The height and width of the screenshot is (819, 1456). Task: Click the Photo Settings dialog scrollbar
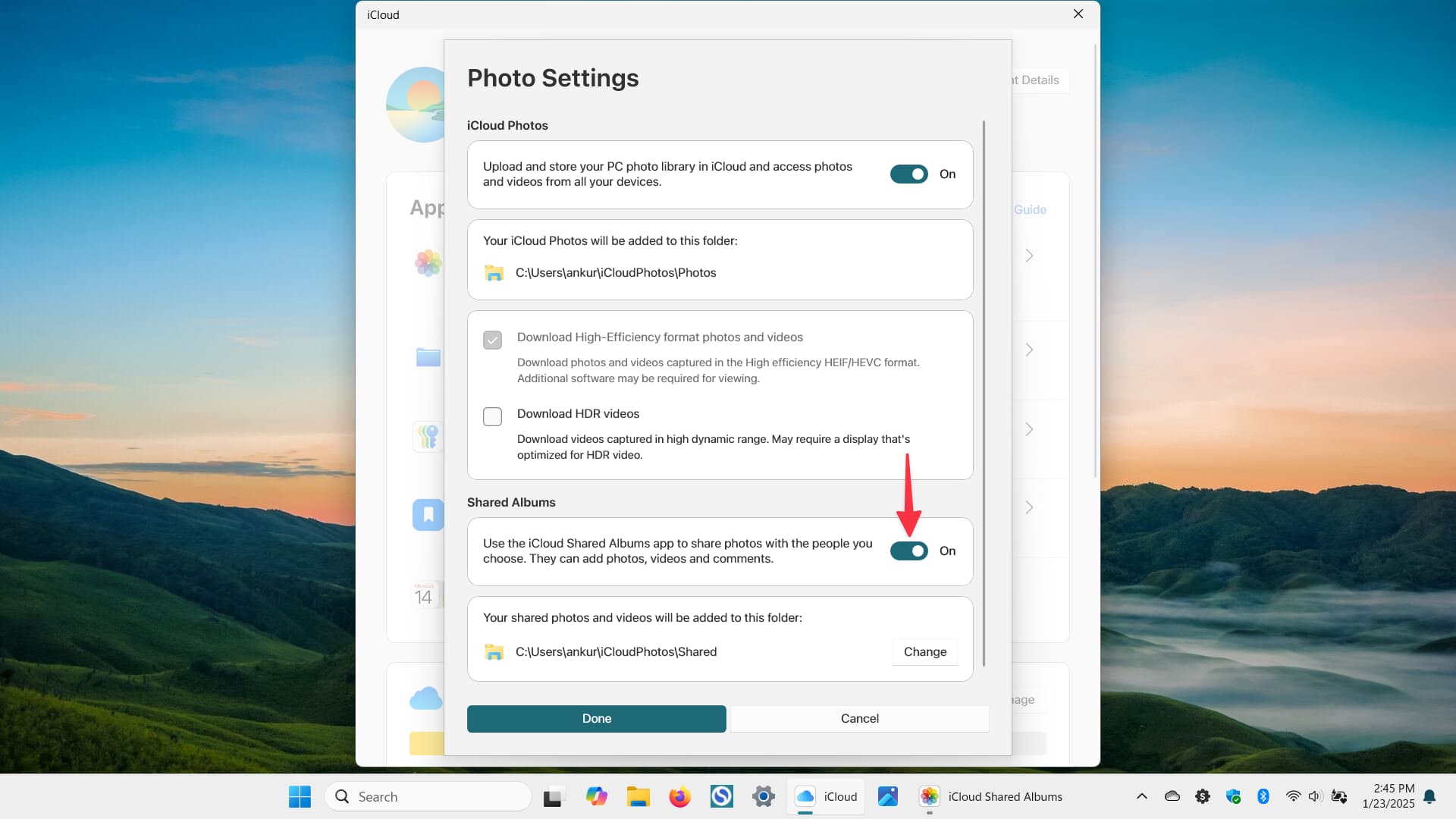984,393
